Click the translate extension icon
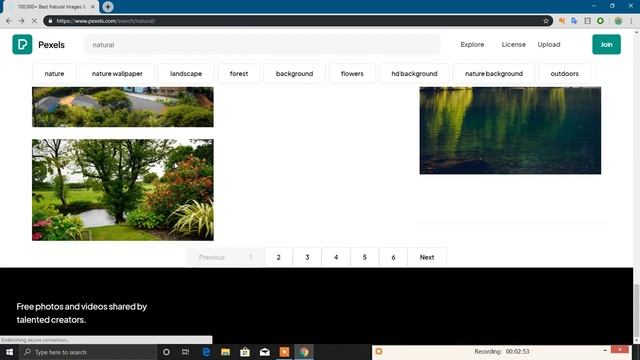 coord(574,21)
